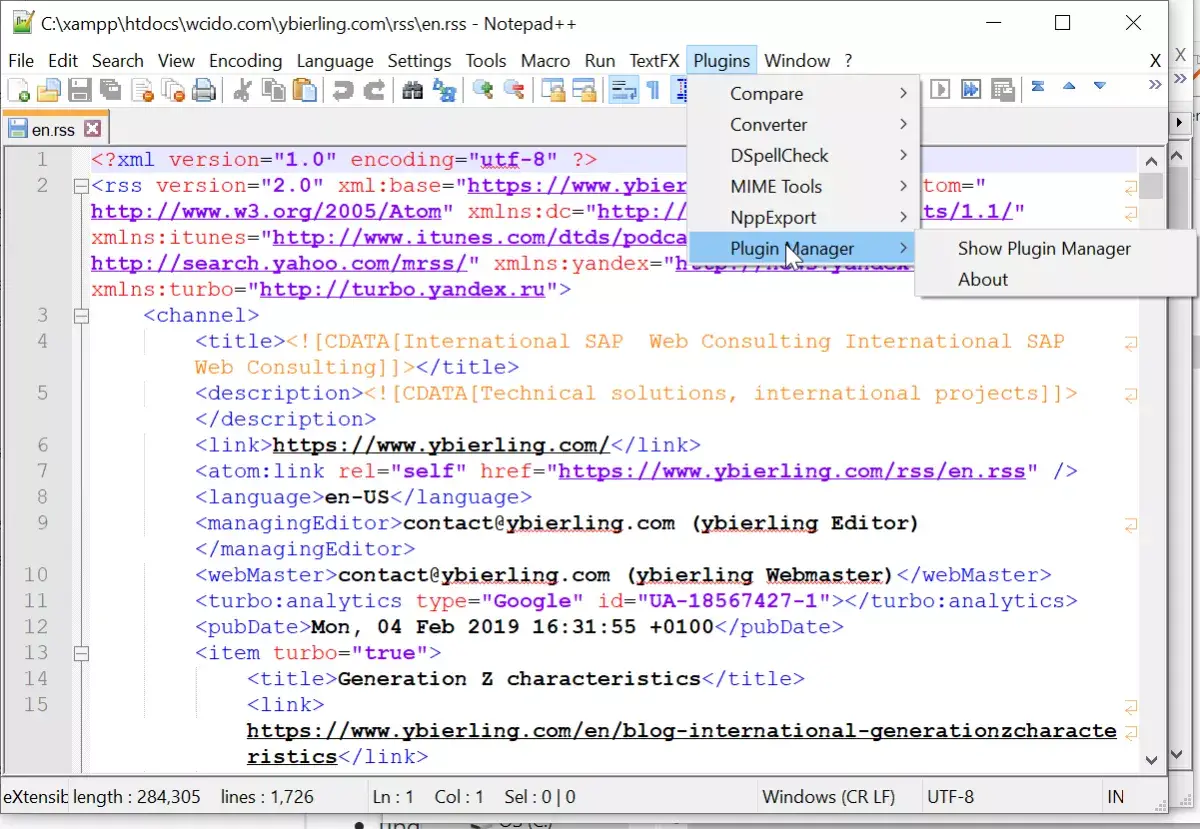
Task: Expand the Compare plugin submenu
Action: coord(804,94)
